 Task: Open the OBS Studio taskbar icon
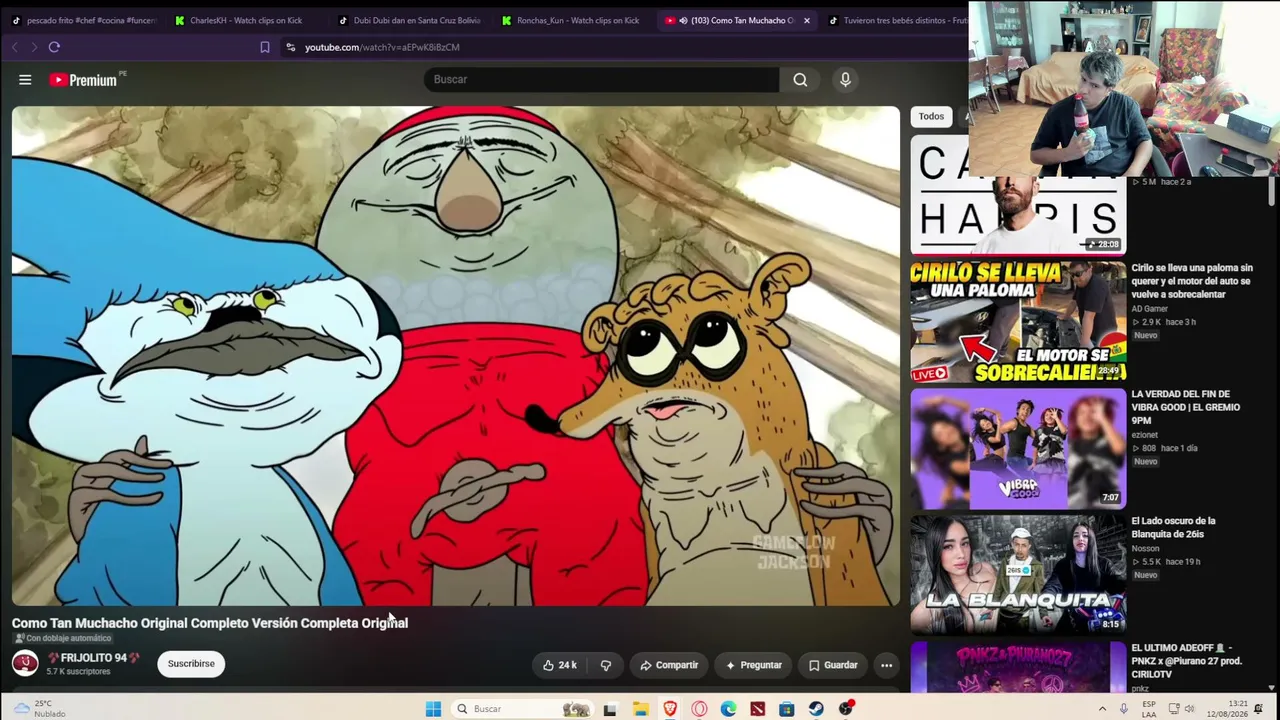click(x=846, y=709)
